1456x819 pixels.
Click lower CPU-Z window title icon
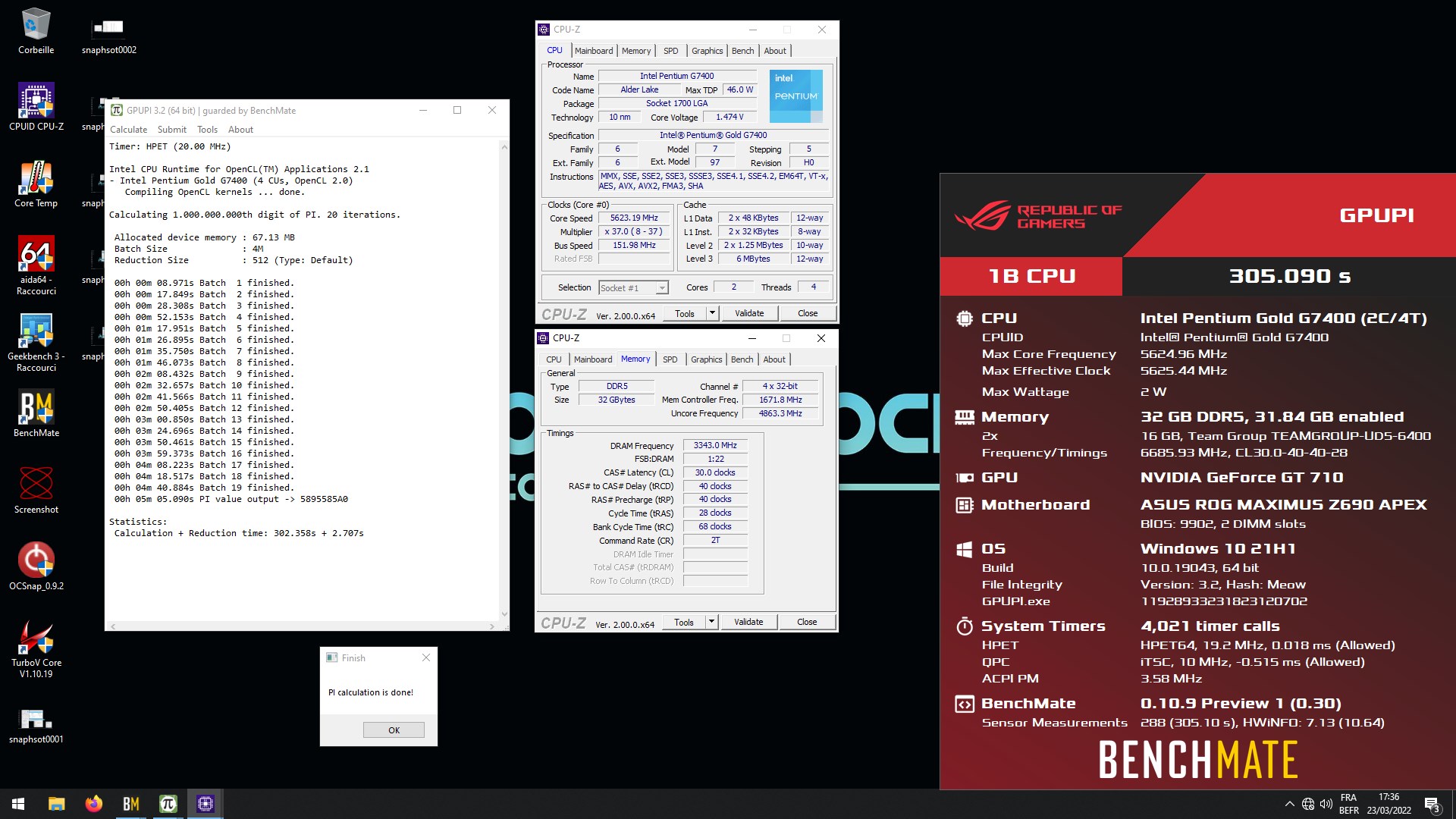point(543,338)
